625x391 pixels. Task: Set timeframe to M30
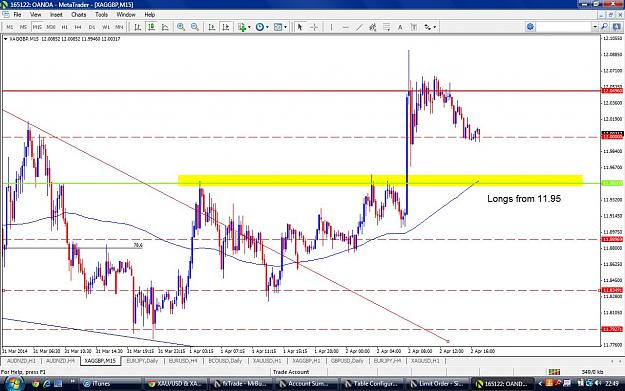(51, 27)
